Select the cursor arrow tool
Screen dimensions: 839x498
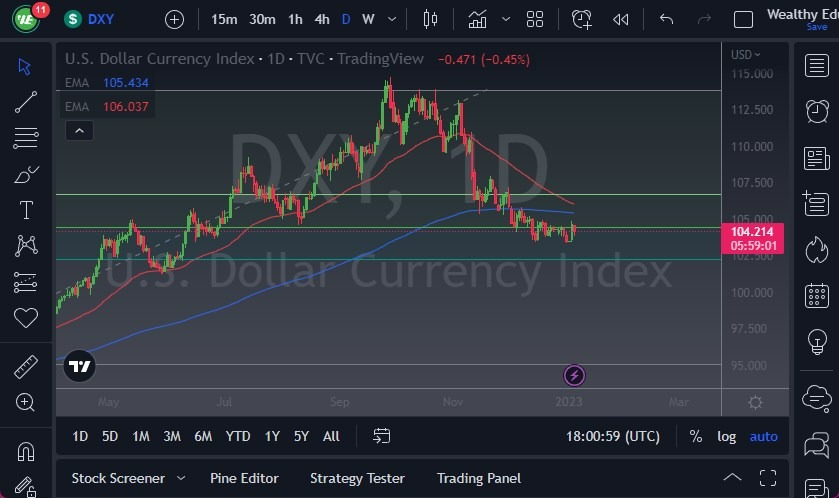[x=25, y=66]
